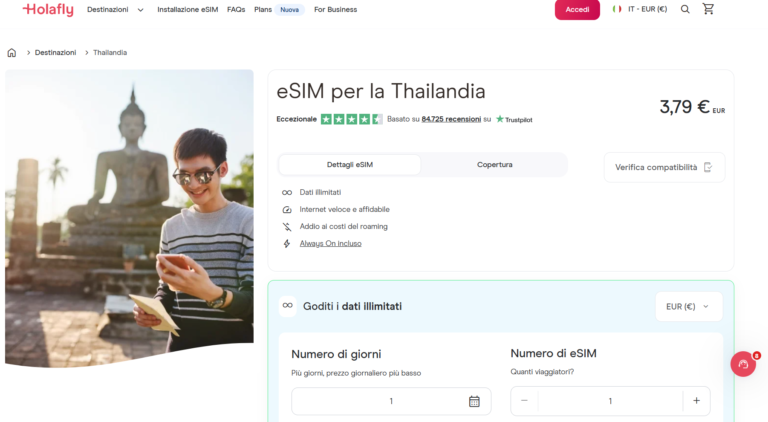Viewport: 768px width, 422px height.
Task: Open the shopping cart
Action: pyautogui.click(x=709, y=9)
